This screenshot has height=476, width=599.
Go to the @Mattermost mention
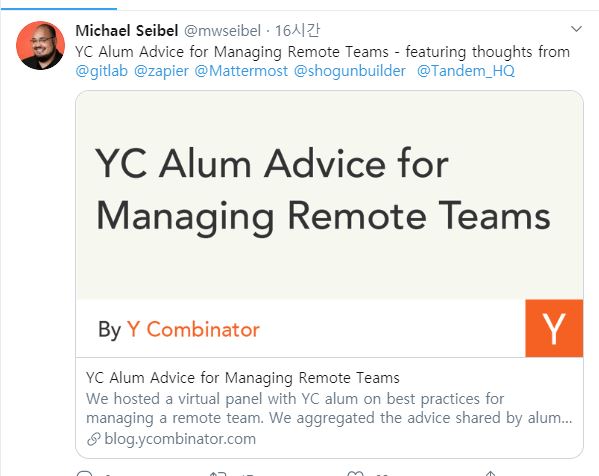tap(241, 71)
